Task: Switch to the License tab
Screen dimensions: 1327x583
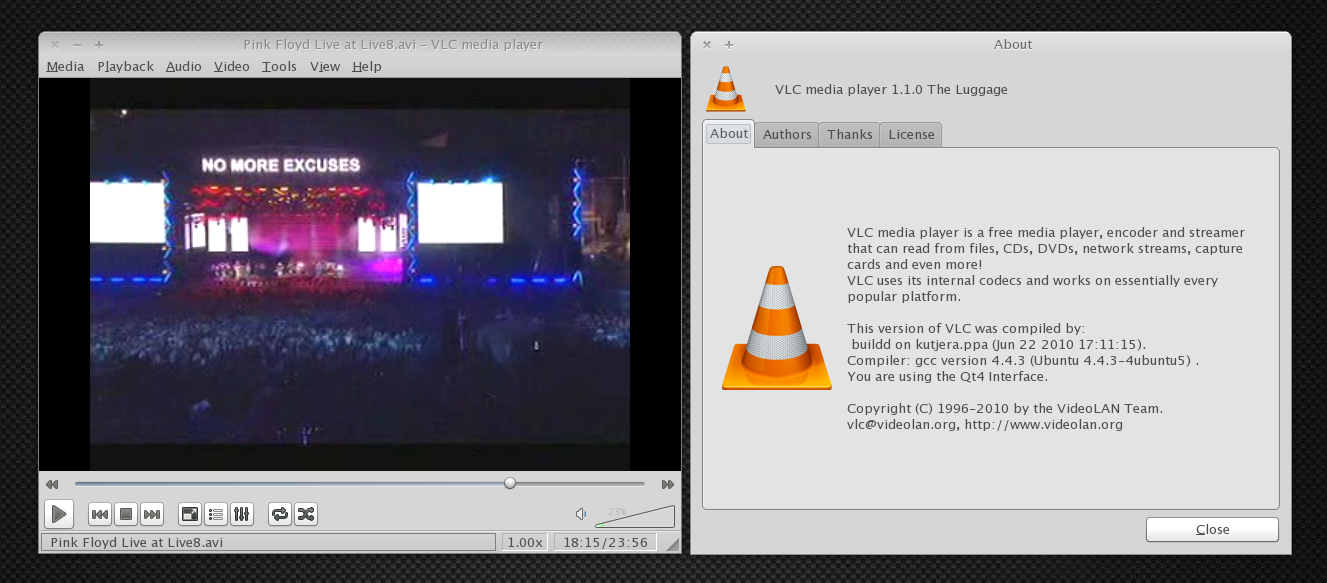Action: pos(911,134)
